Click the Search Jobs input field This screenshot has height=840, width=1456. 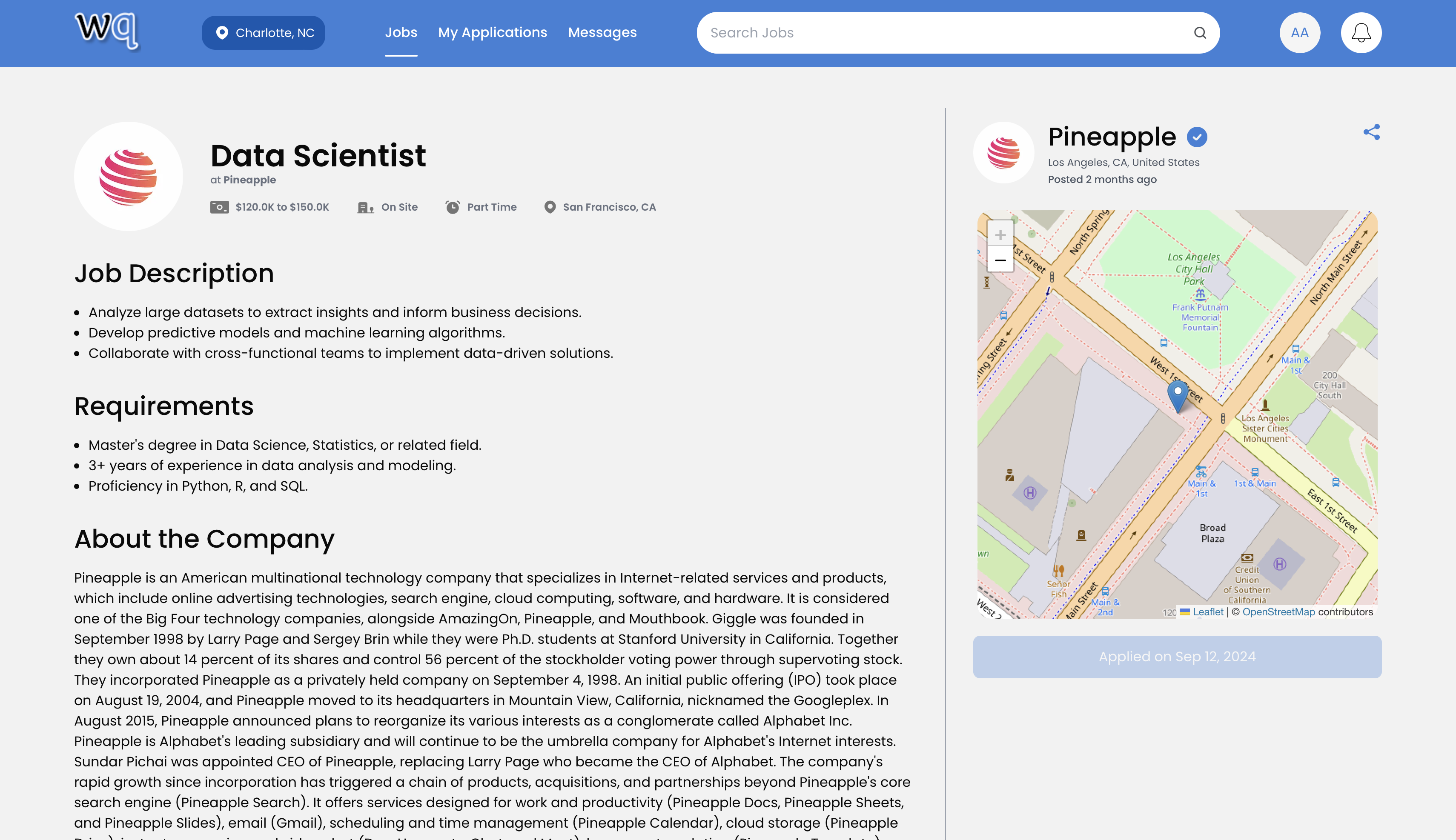(946, 33)
